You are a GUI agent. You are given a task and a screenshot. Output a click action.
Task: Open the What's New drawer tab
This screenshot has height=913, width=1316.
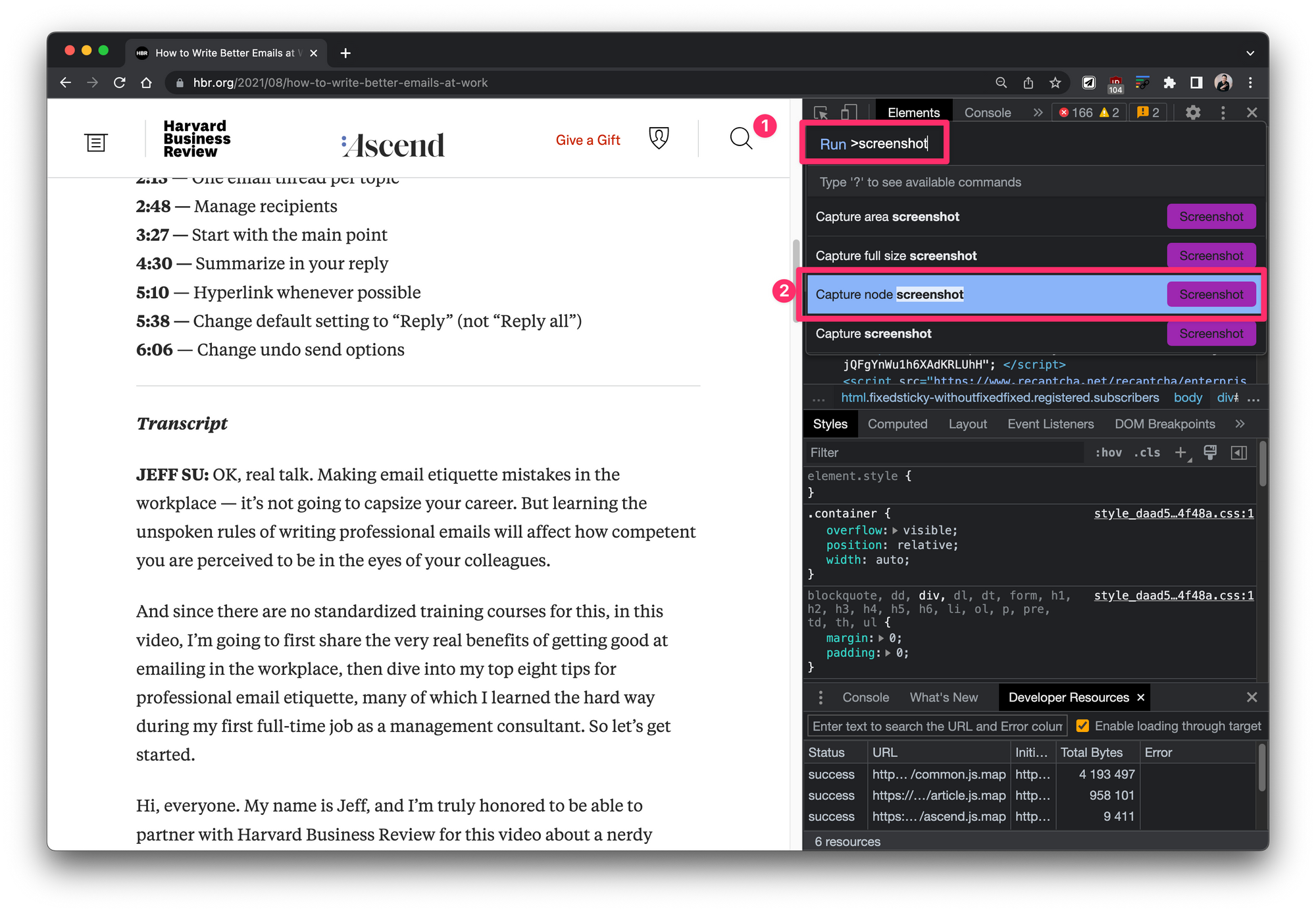(944, 697)
